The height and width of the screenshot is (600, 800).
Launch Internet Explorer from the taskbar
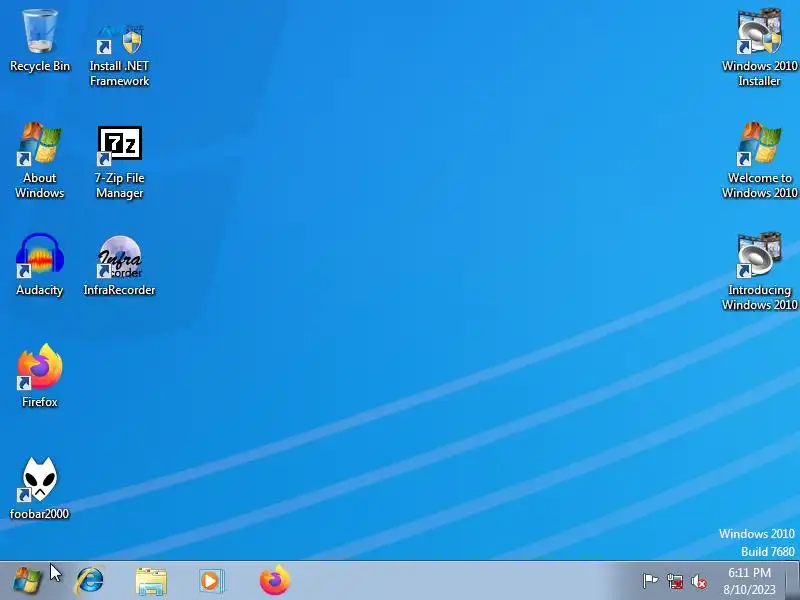[90, 581]
